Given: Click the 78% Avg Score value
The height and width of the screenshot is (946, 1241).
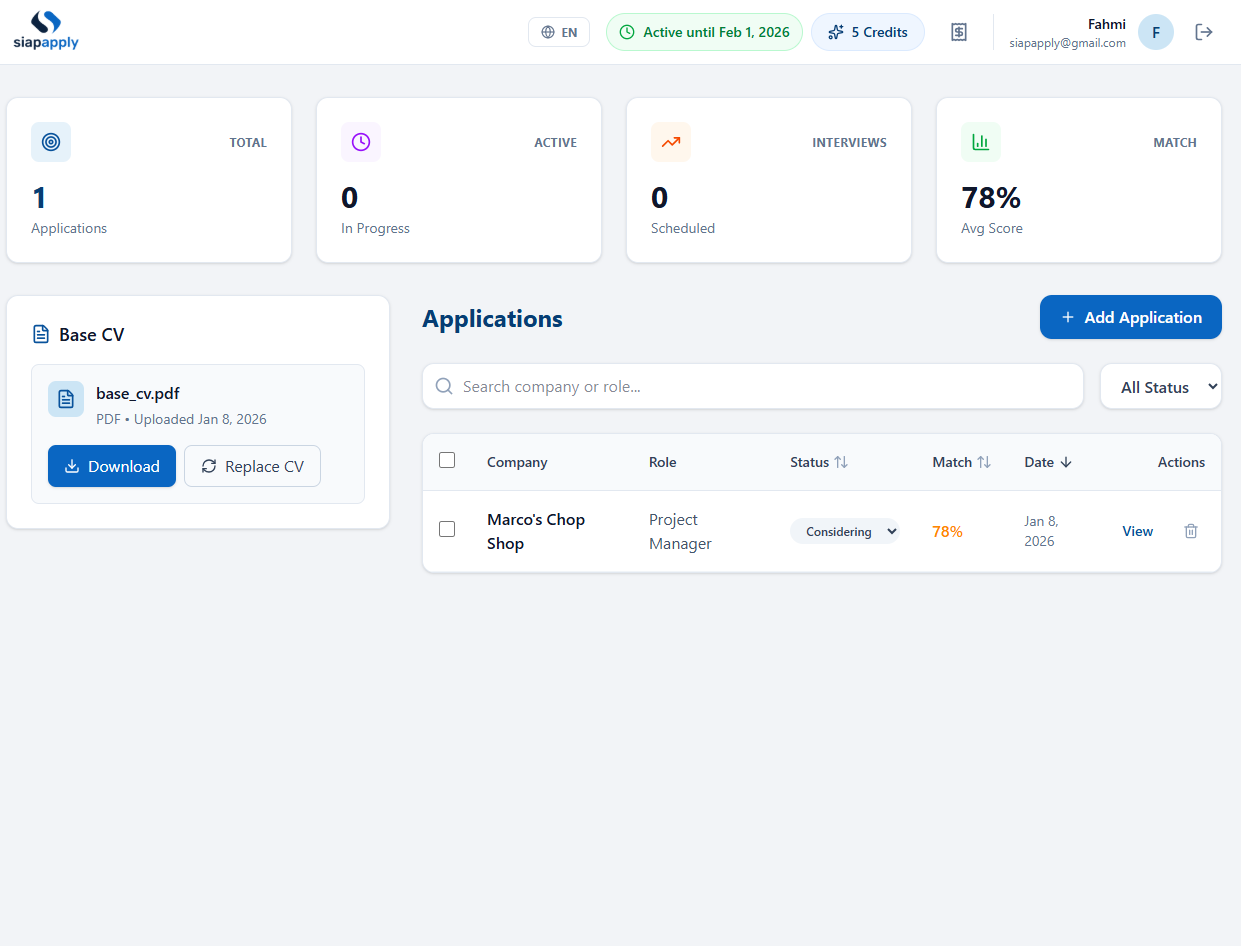Looking at the screenshot, I should pos(991,197).
